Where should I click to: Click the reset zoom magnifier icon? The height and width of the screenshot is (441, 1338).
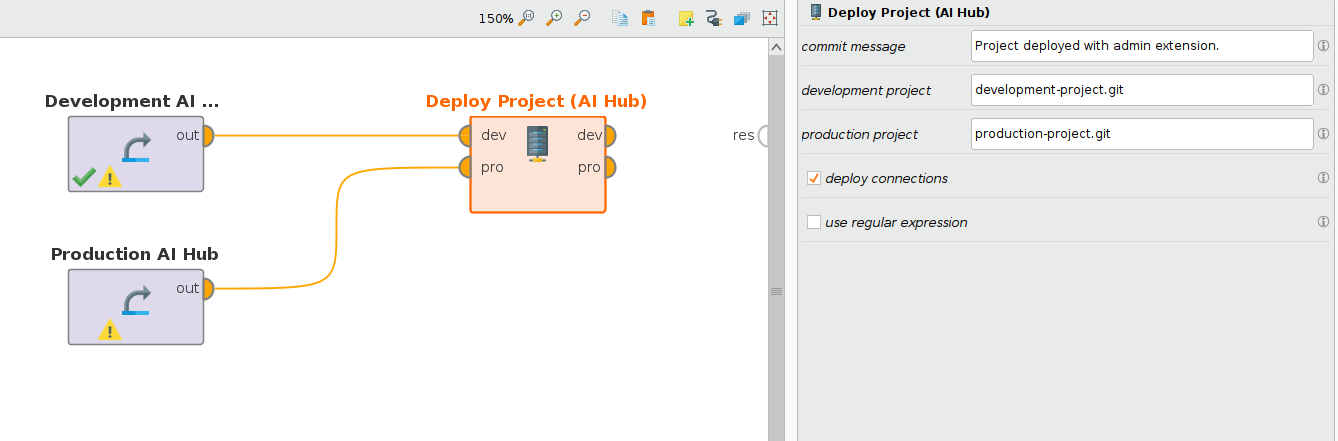[527, 18]
